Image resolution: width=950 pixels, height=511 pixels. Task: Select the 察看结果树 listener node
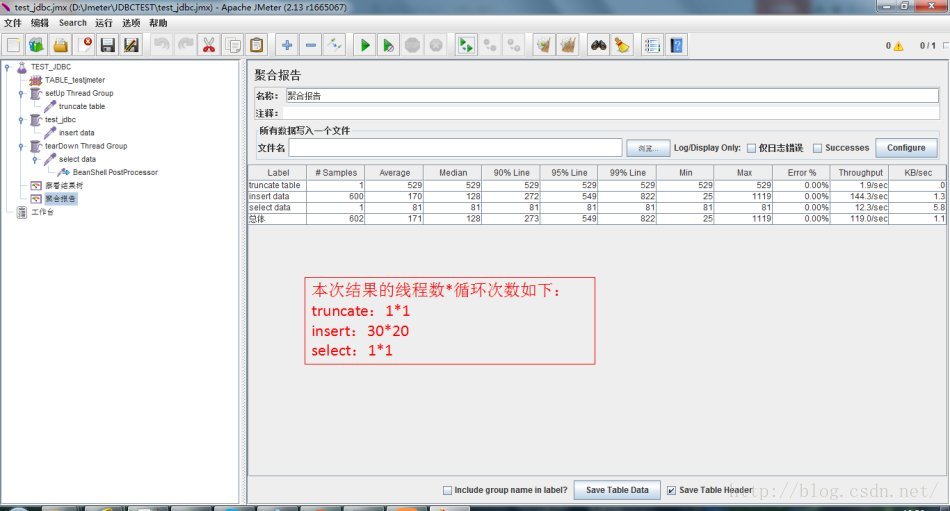[x=64, y=185]
